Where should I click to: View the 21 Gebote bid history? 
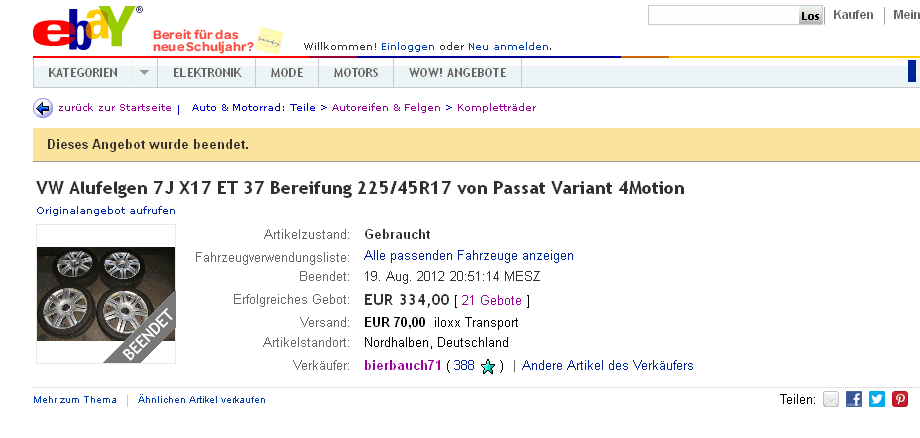pos(492,301)
